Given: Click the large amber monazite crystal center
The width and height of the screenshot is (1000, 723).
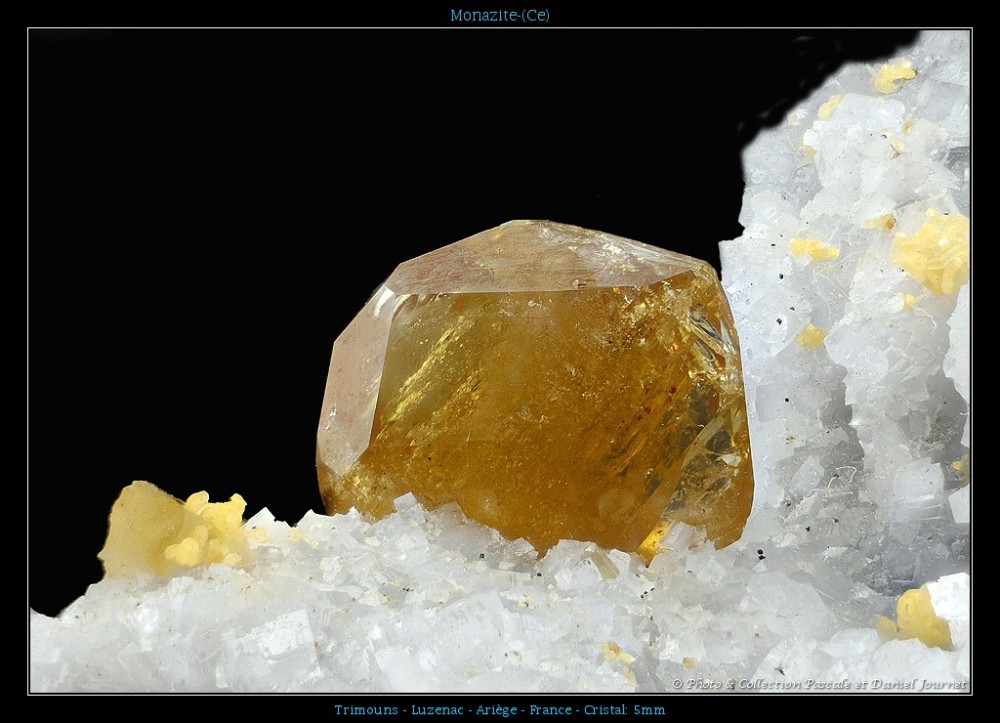Looking at the screenshot, I should tap(540, 400).
